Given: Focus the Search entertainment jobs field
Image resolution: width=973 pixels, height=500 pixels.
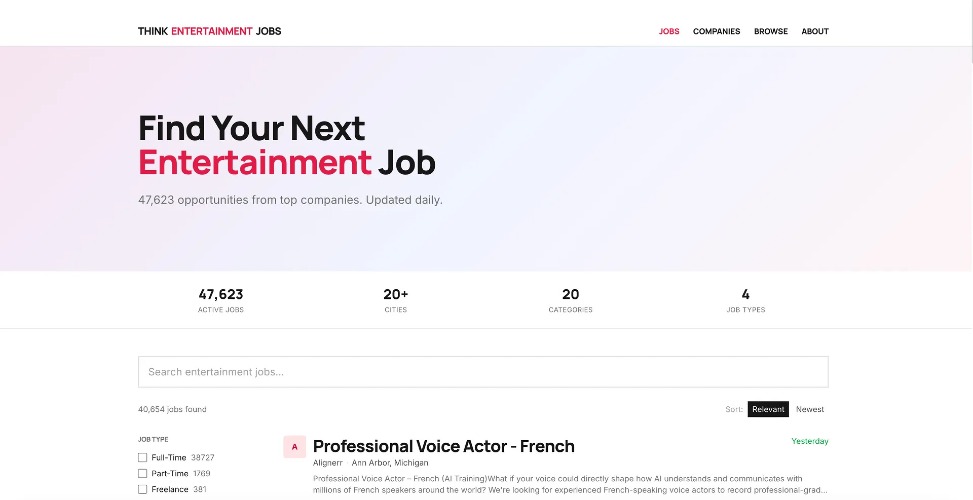Looking at the screenshot, I should (483, 372).
